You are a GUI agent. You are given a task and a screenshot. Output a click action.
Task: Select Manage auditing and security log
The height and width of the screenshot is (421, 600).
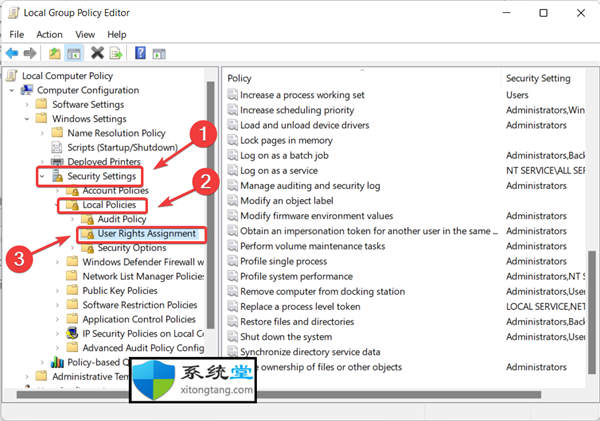tap(310, 186)
